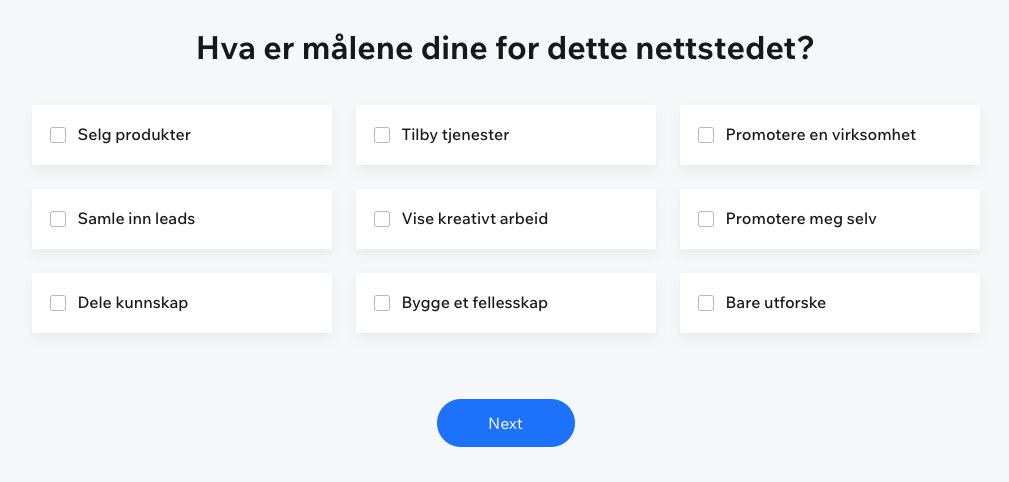Click the 'Vise kreativt arbeid' label text
This screenshot has width=1009, height=482.
point(474,219)
